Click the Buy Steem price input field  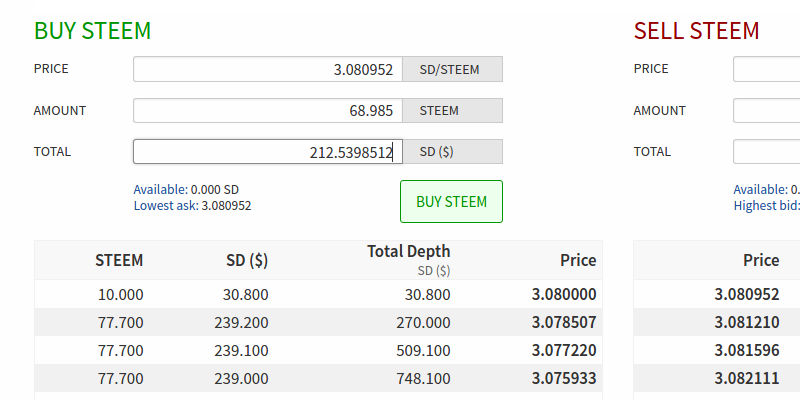pyautogui.click(x=268, y=69)
